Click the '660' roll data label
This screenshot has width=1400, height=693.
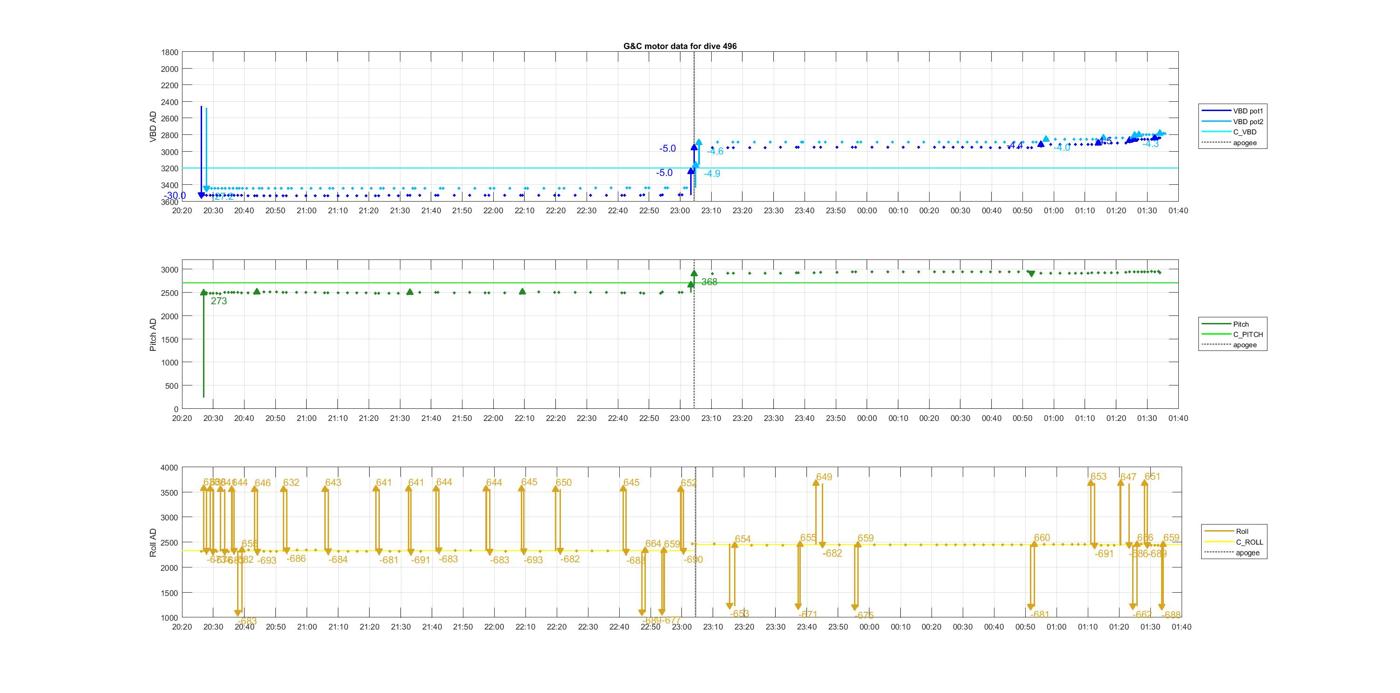(x=1042, y=538)
